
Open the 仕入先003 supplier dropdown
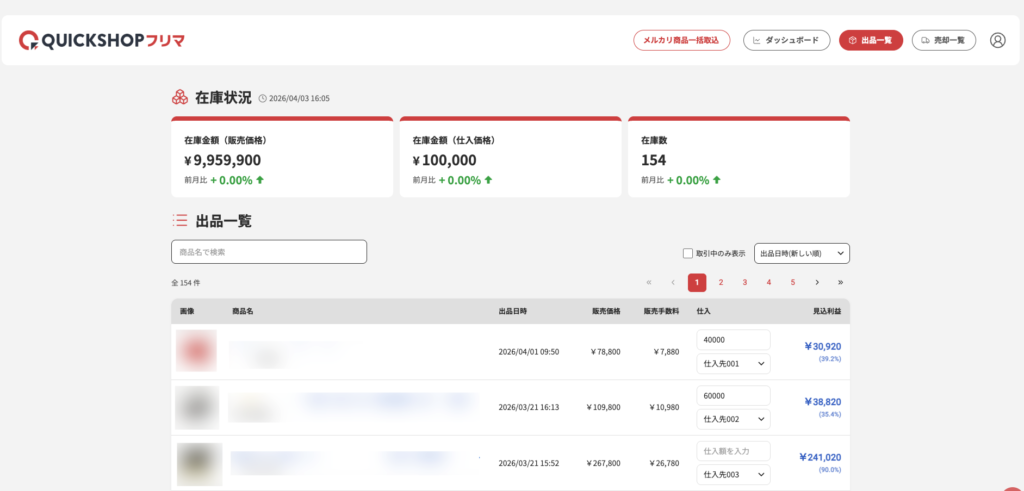(733, 474)
